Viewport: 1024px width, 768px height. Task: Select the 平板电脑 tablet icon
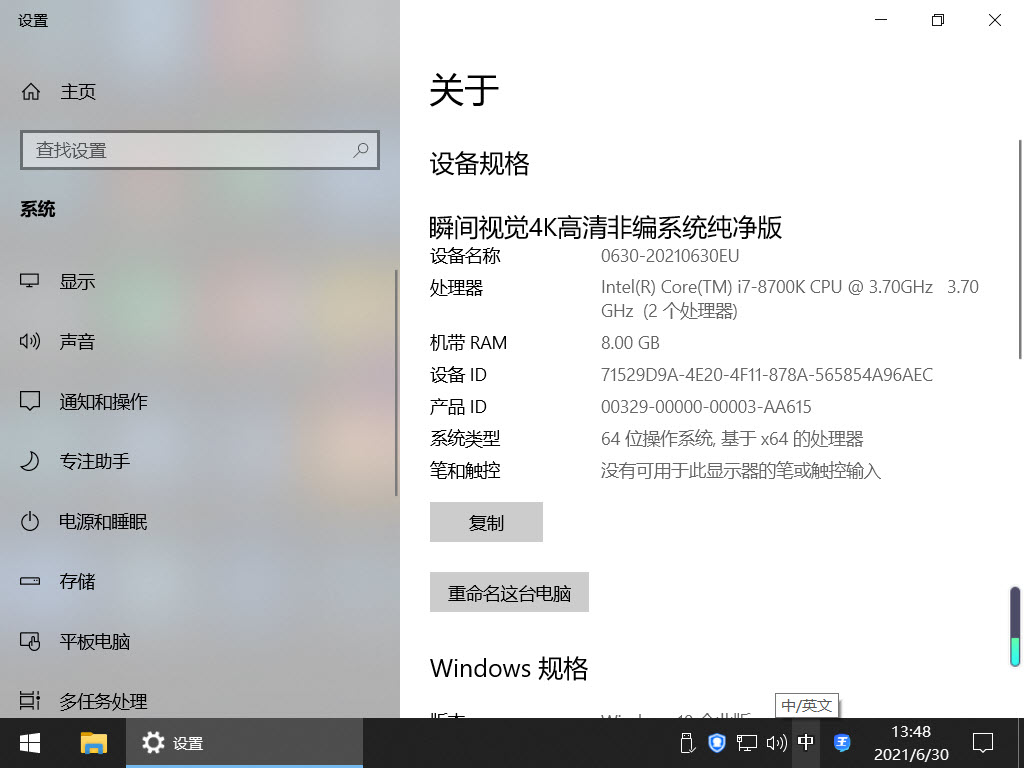29,641
